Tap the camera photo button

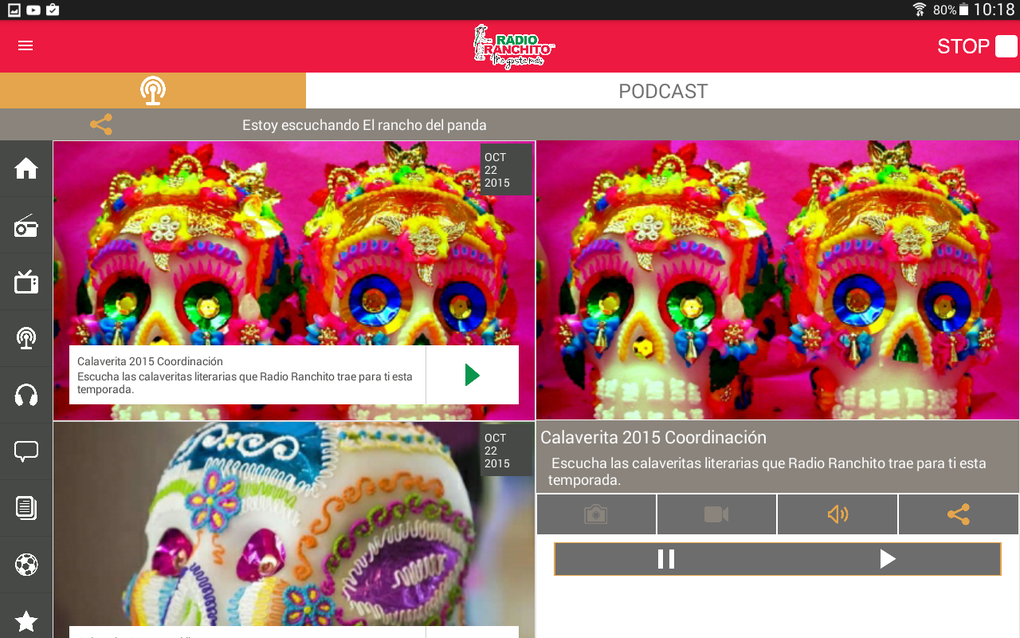tap(596, 514)
